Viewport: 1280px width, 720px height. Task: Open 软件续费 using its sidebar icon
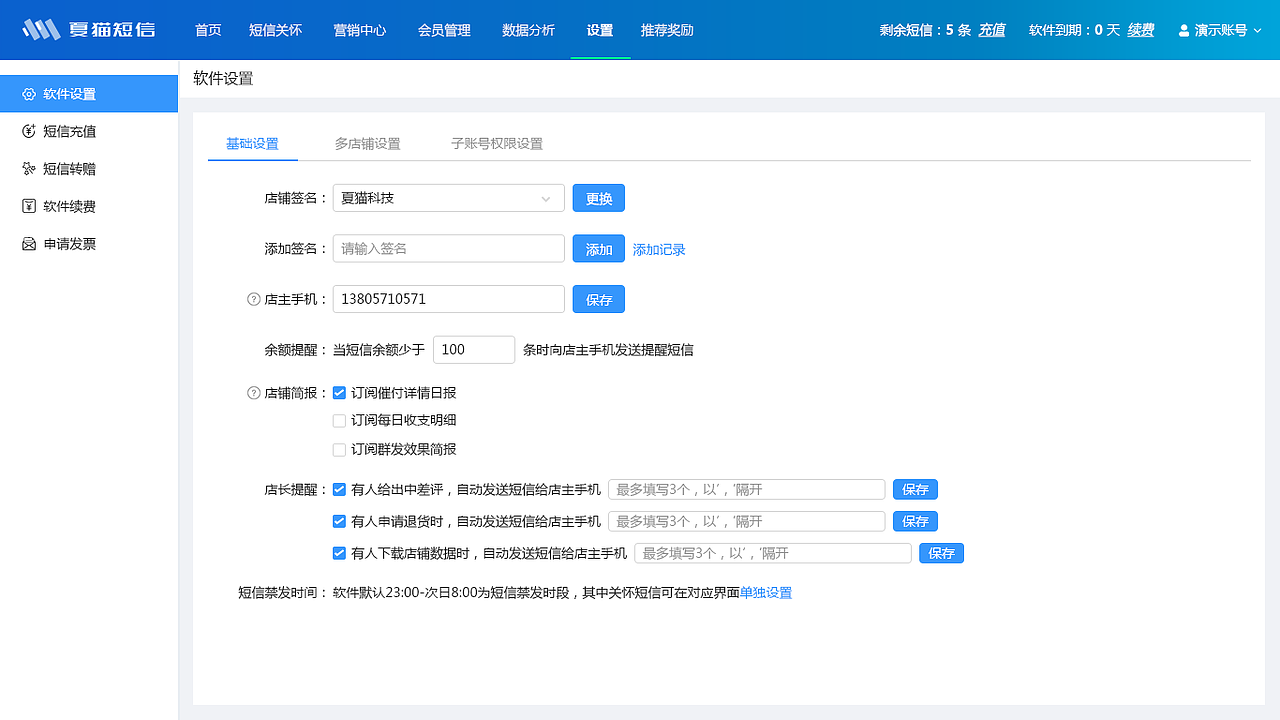[28, 206]
